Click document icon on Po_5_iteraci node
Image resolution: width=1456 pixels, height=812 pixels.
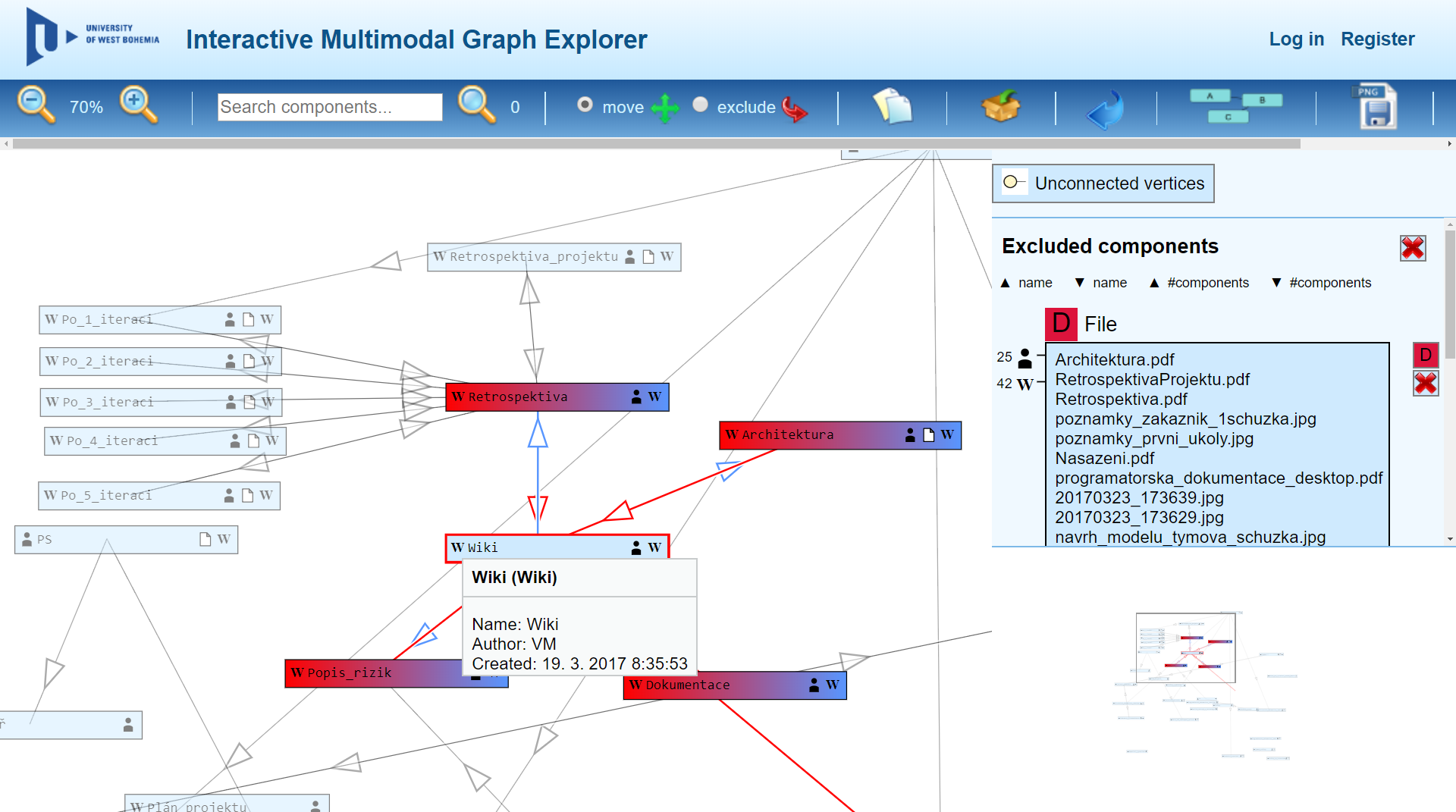tap(247, 496)
